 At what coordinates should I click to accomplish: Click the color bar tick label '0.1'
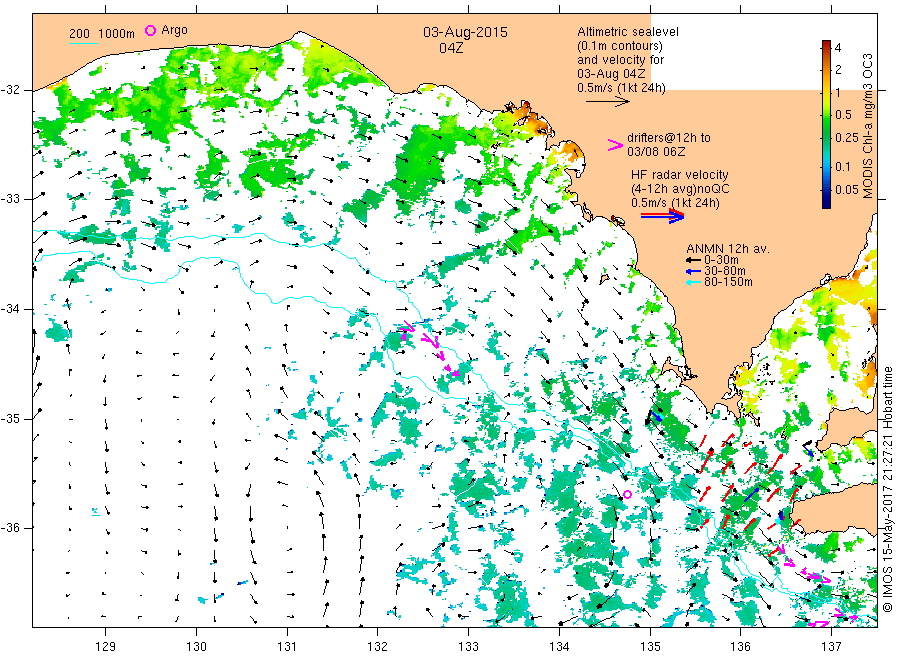point(843,167)
